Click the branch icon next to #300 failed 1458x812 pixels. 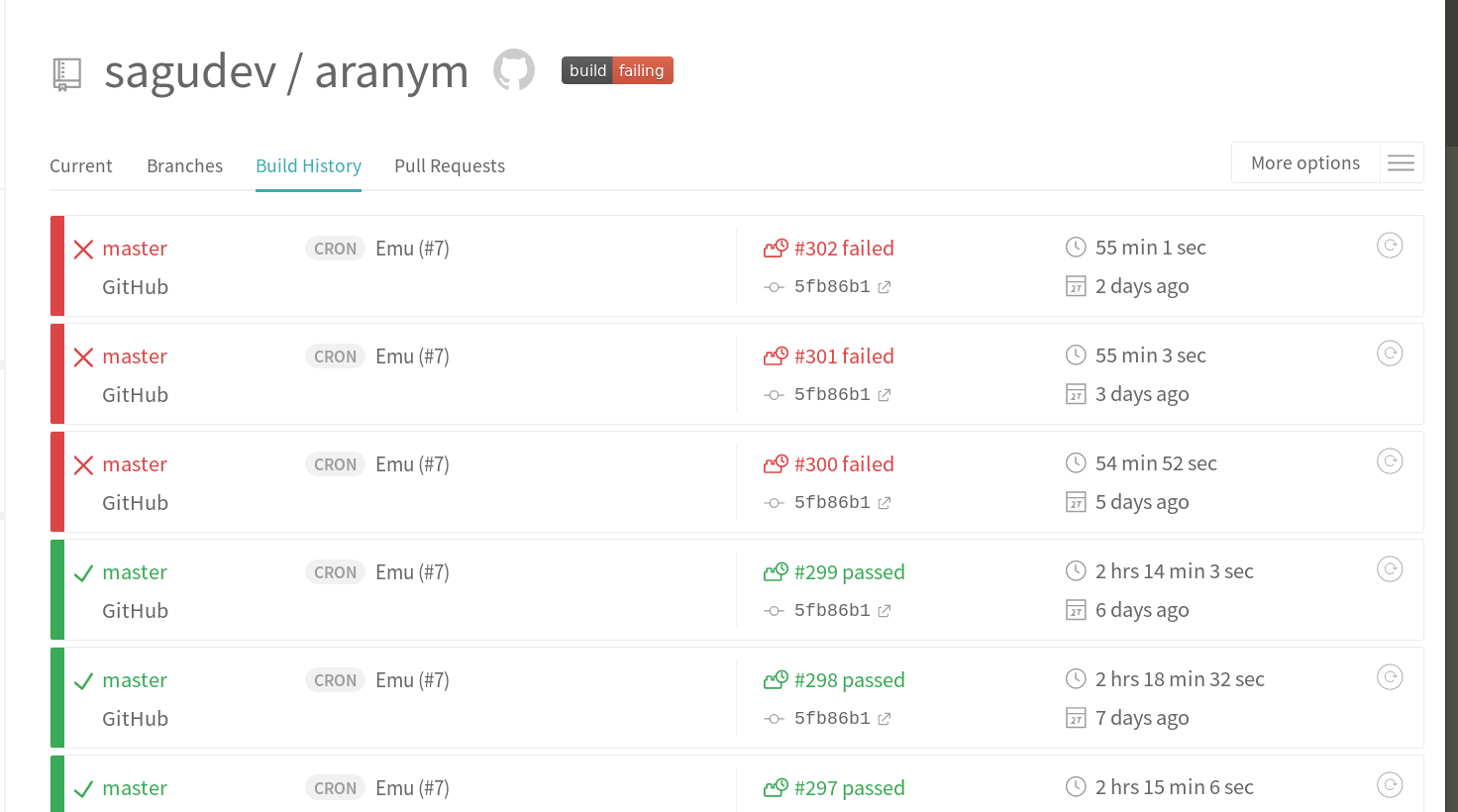776,462
